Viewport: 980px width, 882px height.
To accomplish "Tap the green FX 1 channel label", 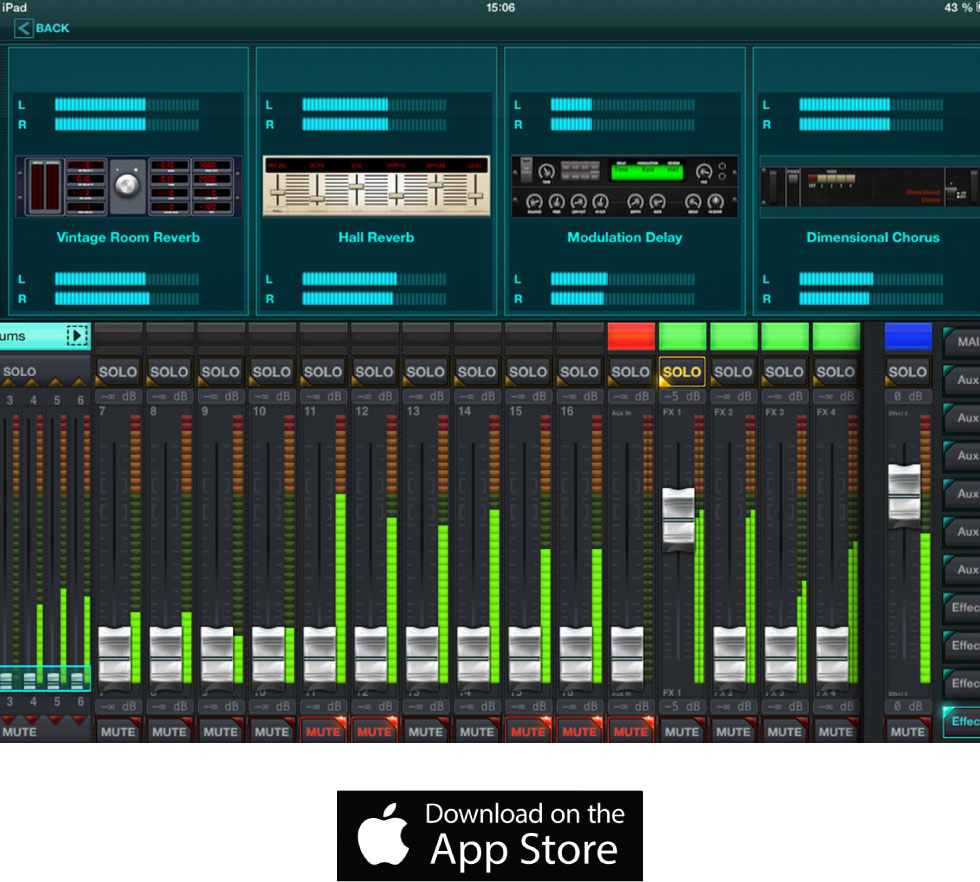I will tap(682, 336).
